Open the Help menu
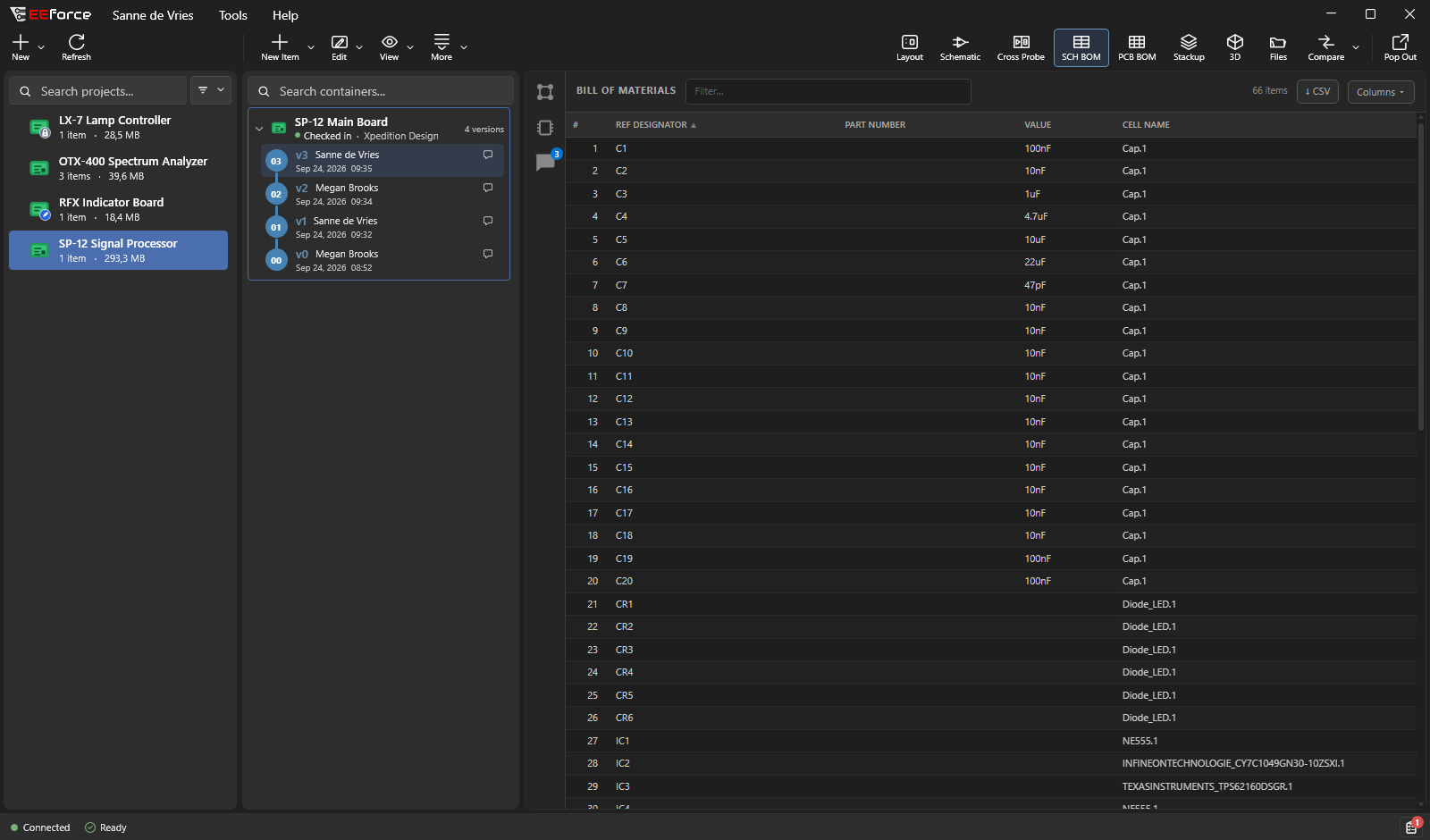This screenshot has height=840, width=1430. 285,15
